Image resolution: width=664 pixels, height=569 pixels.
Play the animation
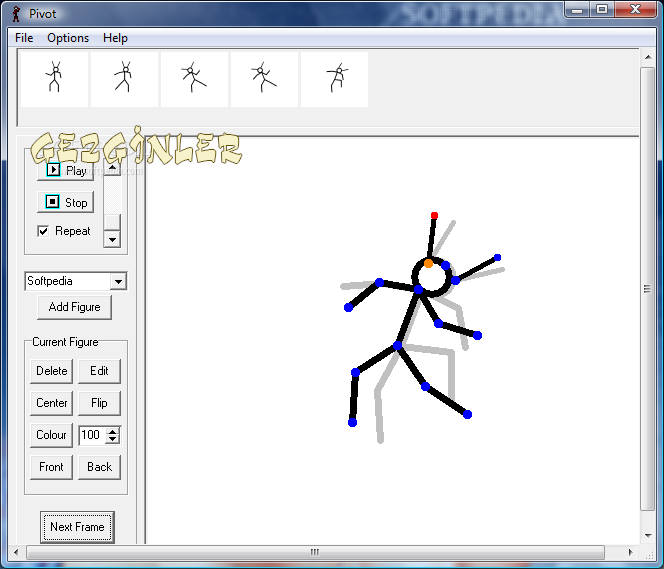(66, 171)
